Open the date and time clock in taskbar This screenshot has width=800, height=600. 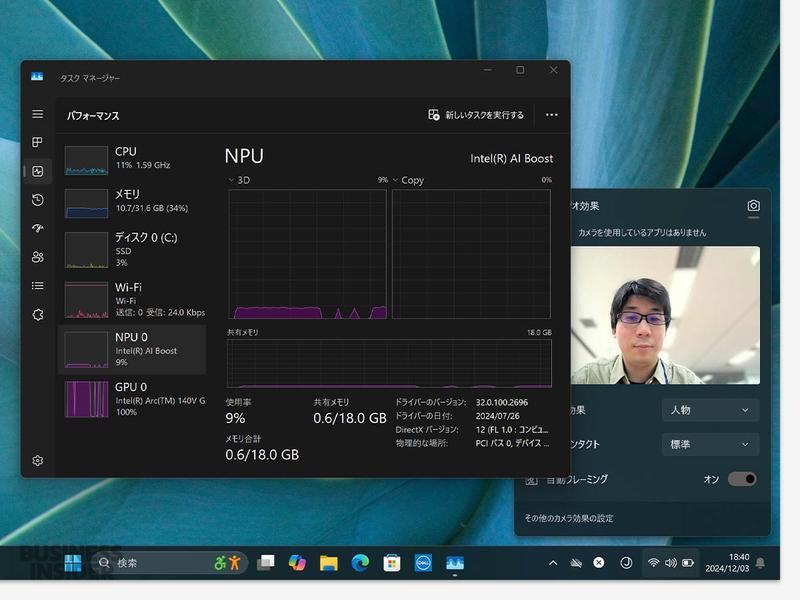(x=727, y=563)
